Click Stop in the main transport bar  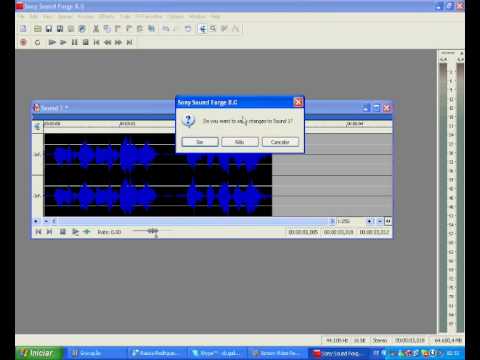86,42
